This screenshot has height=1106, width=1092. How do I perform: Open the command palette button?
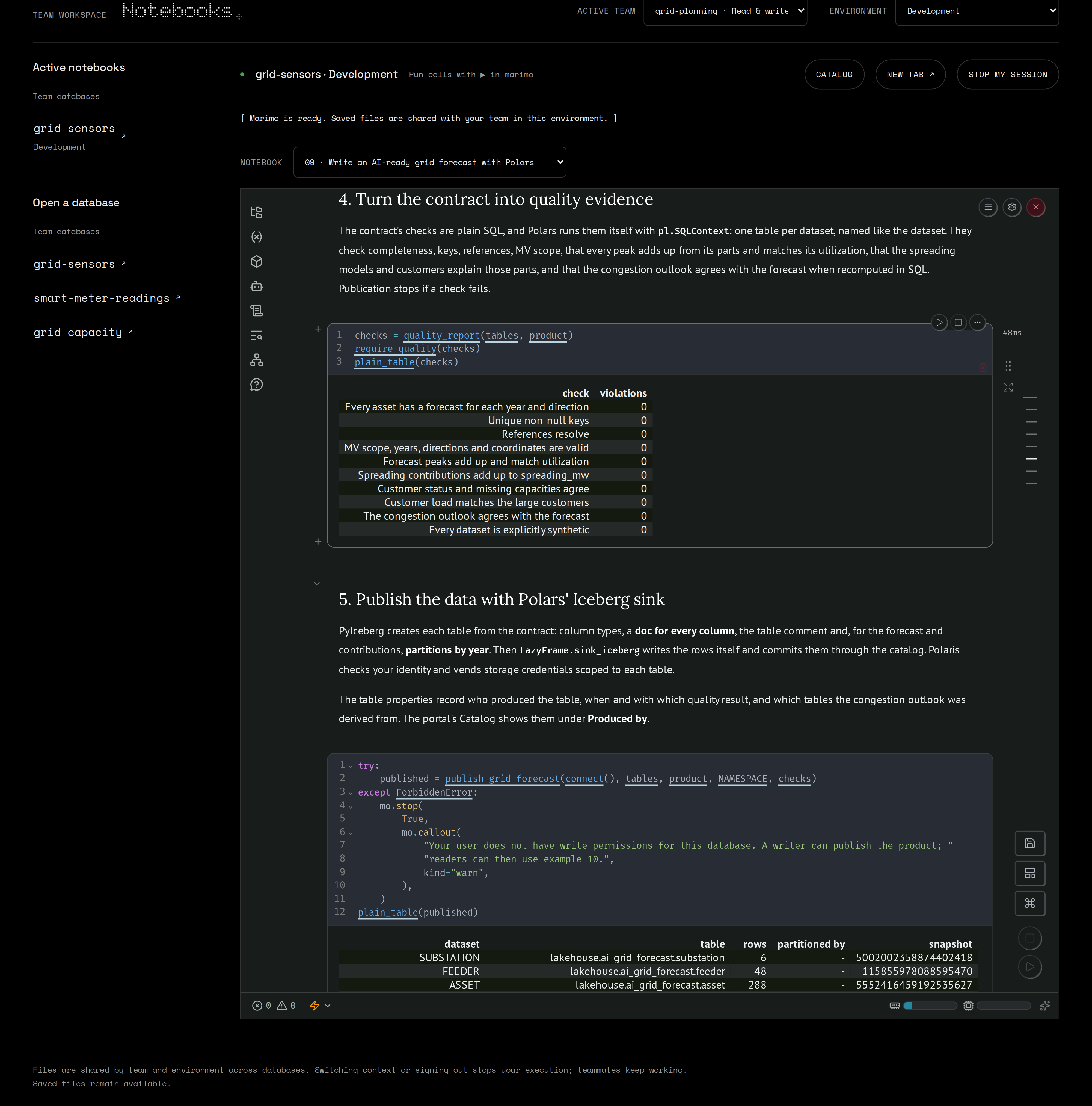coord(1029,903)
